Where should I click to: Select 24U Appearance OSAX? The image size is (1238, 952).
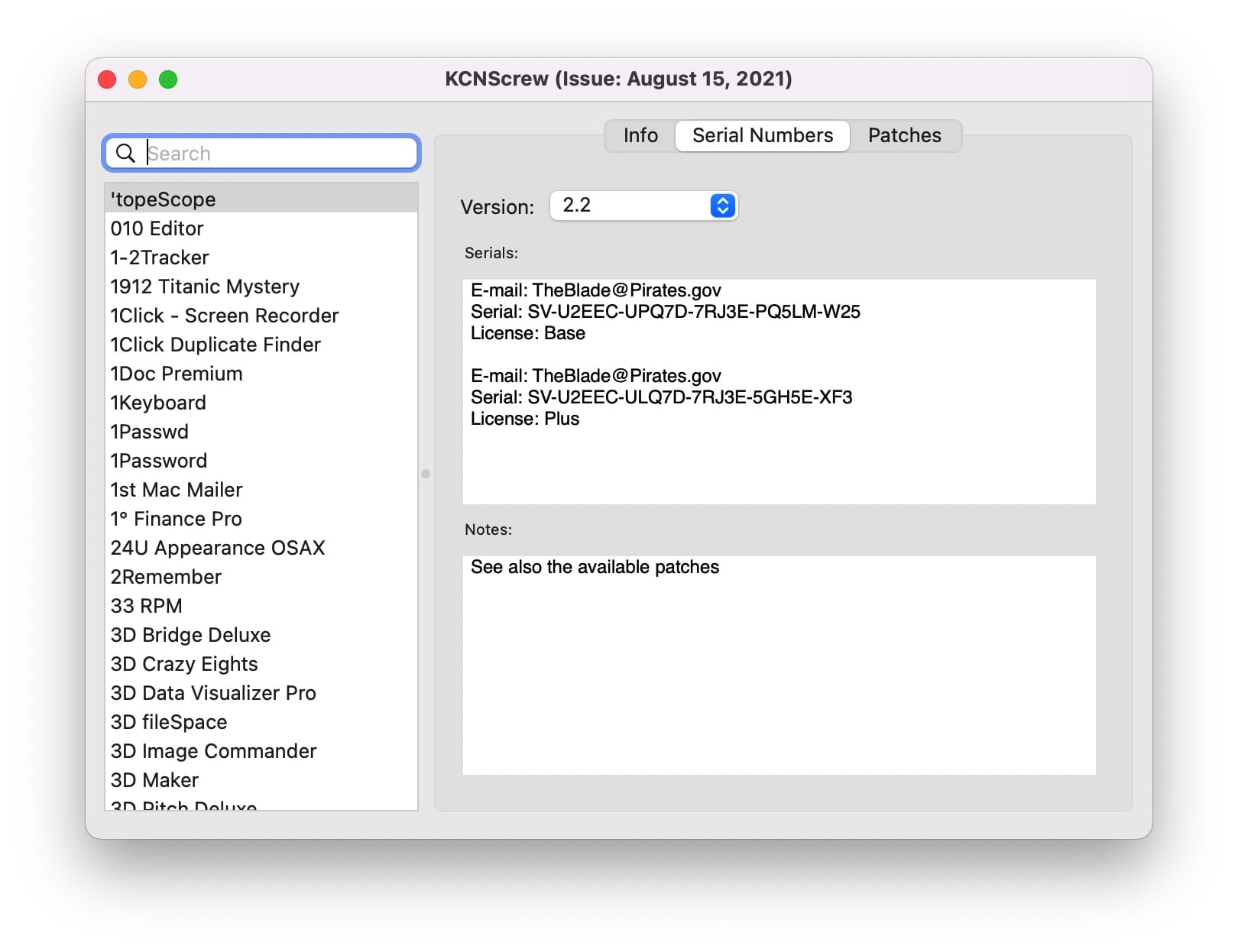click(261, 547)
